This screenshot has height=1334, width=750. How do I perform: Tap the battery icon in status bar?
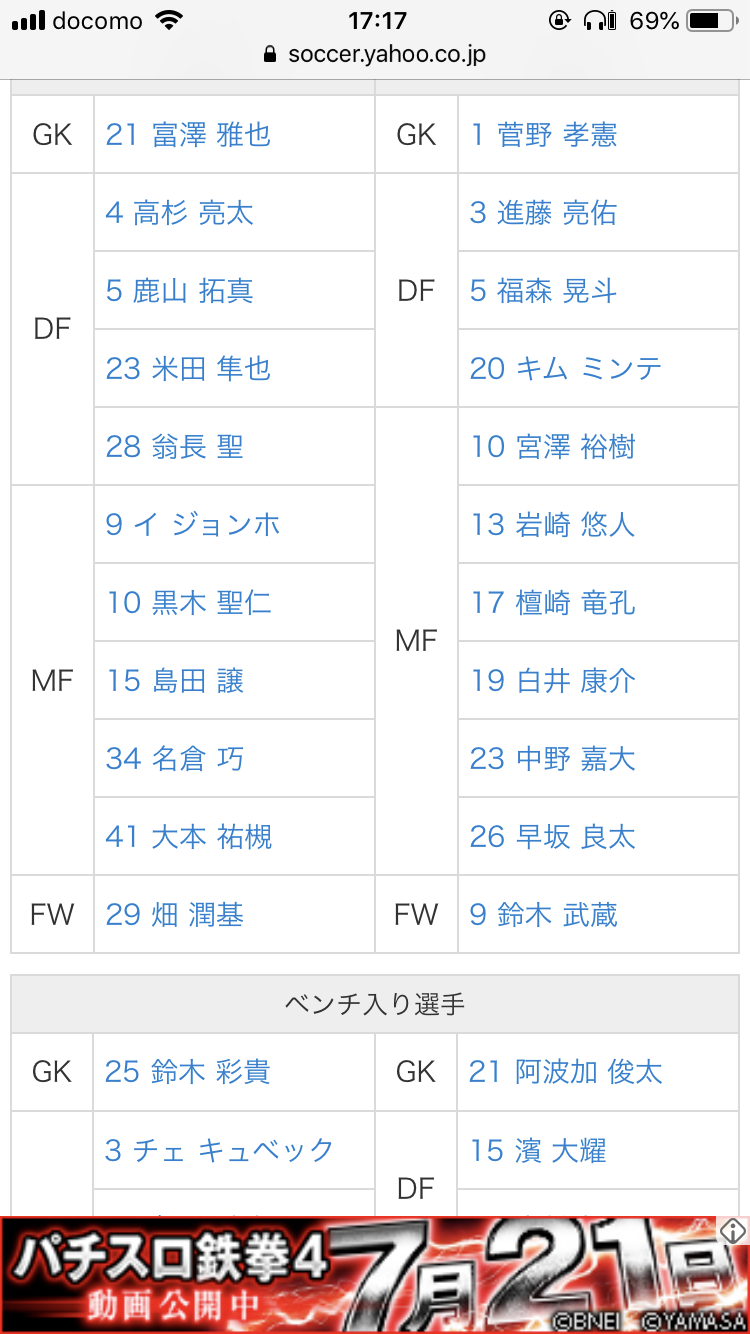click(x=712, y=20)
